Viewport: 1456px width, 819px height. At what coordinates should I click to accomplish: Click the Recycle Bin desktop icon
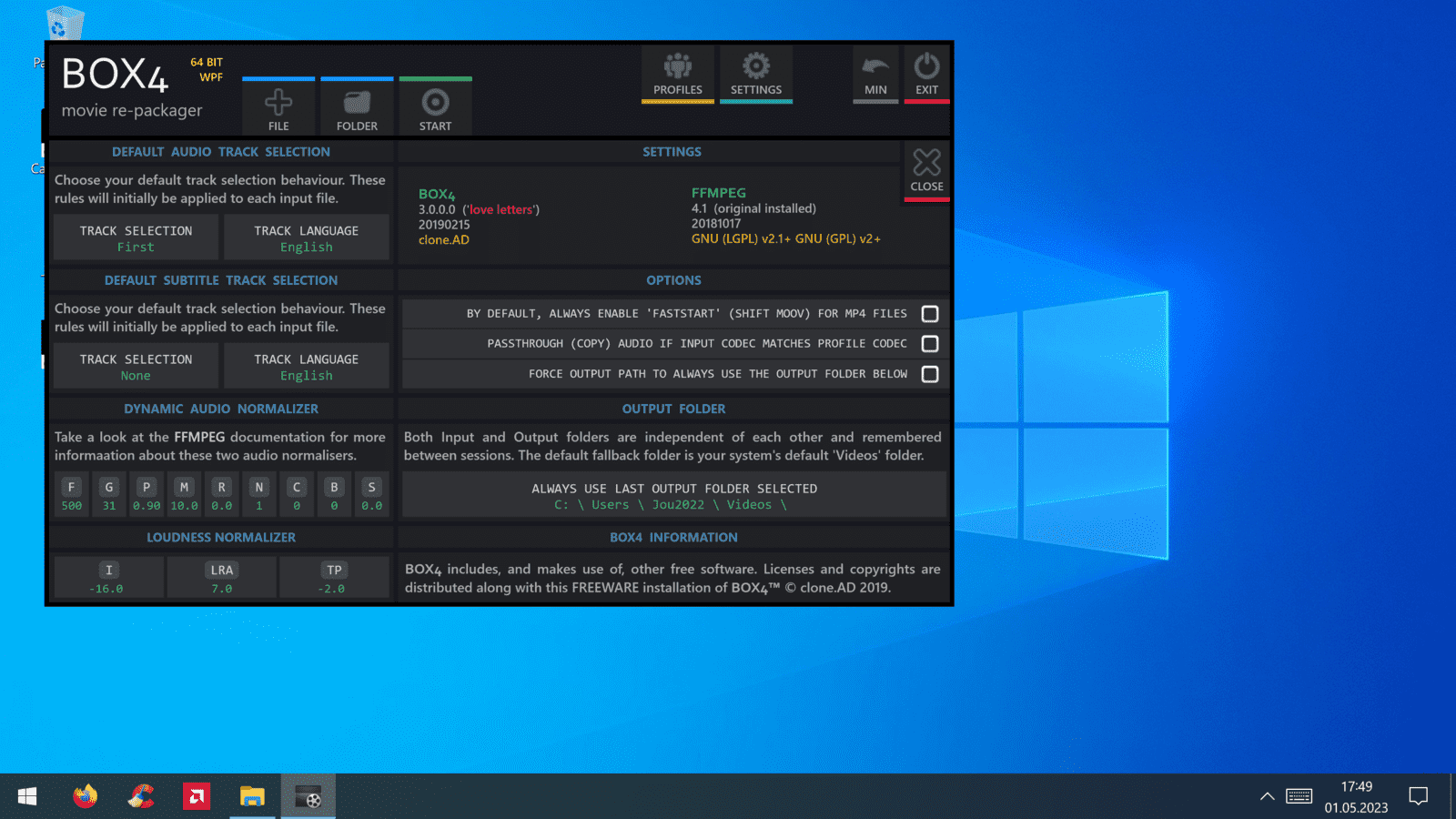[x=64, y=23]
